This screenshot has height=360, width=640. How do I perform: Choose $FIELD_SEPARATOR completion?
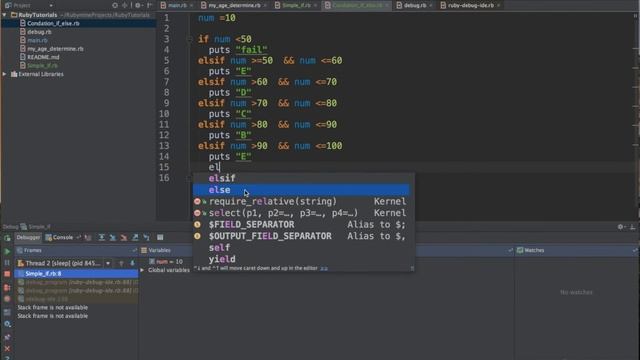click(x=301, y=224)
